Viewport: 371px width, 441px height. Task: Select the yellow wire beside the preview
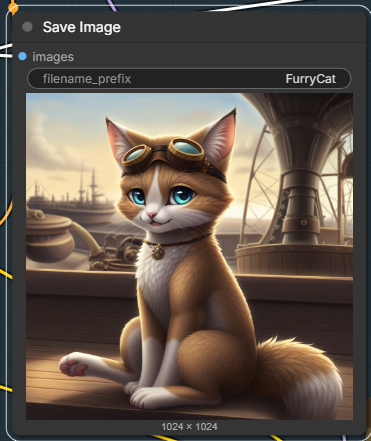[x=6, y=273]
